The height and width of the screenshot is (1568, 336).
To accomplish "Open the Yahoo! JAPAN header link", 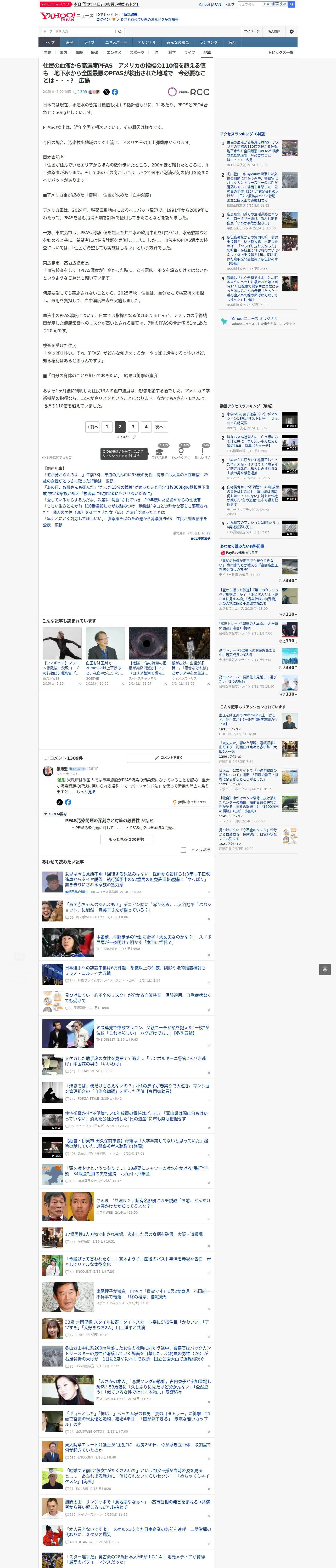I will (x=210, y=4).
